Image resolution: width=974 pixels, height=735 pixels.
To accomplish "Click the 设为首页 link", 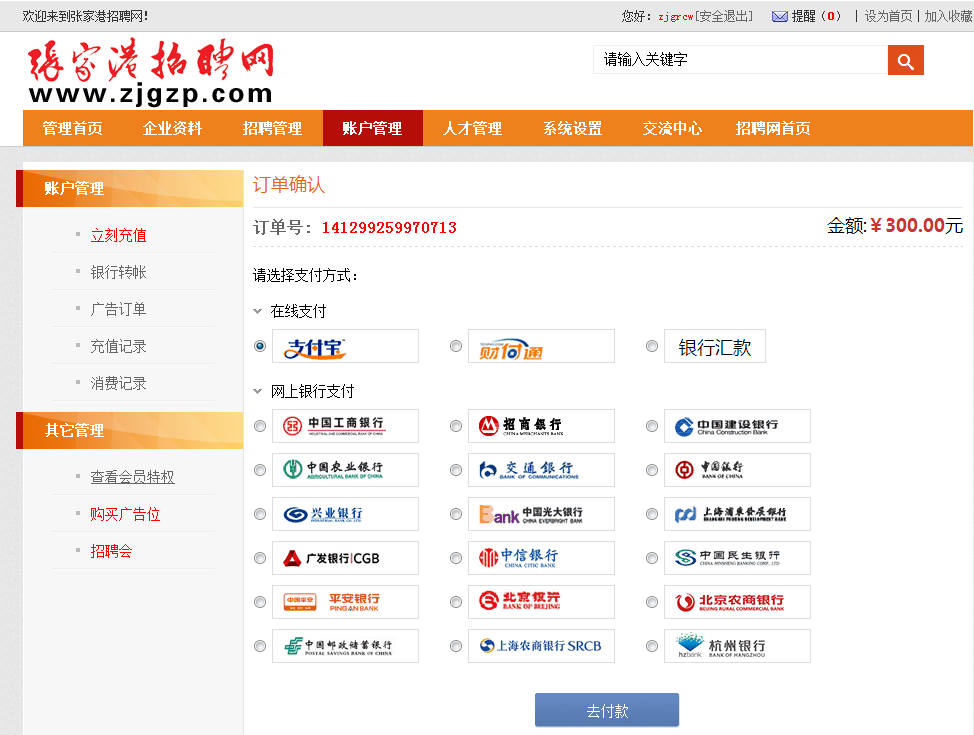I will coord(888,16).
